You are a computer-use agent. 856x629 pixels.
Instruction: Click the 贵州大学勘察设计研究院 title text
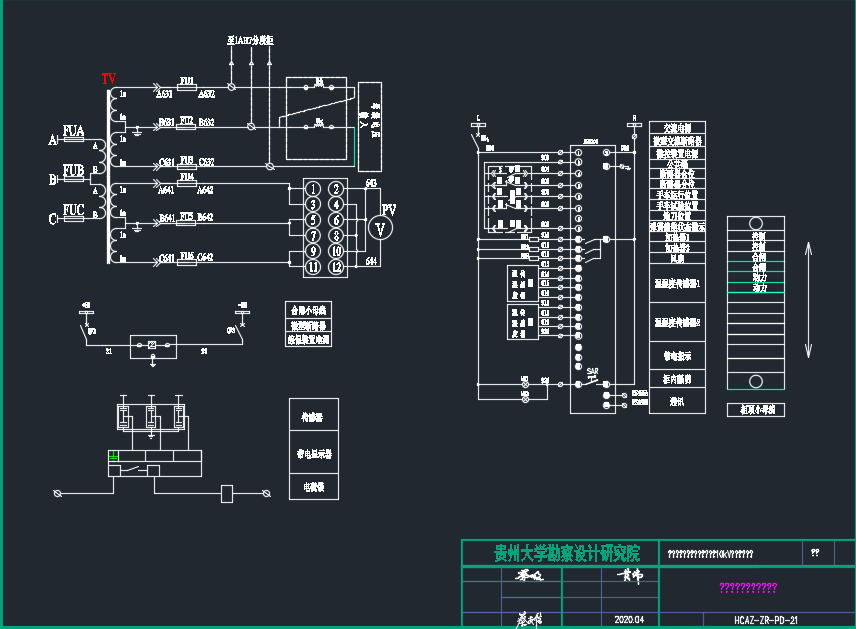567,554
